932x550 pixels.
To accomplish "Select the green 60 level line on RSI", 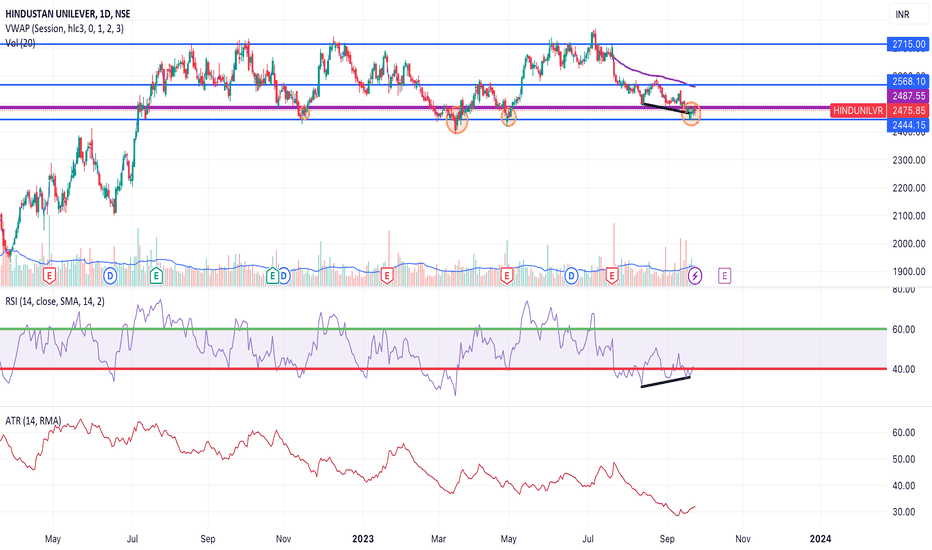I will 443,329.
